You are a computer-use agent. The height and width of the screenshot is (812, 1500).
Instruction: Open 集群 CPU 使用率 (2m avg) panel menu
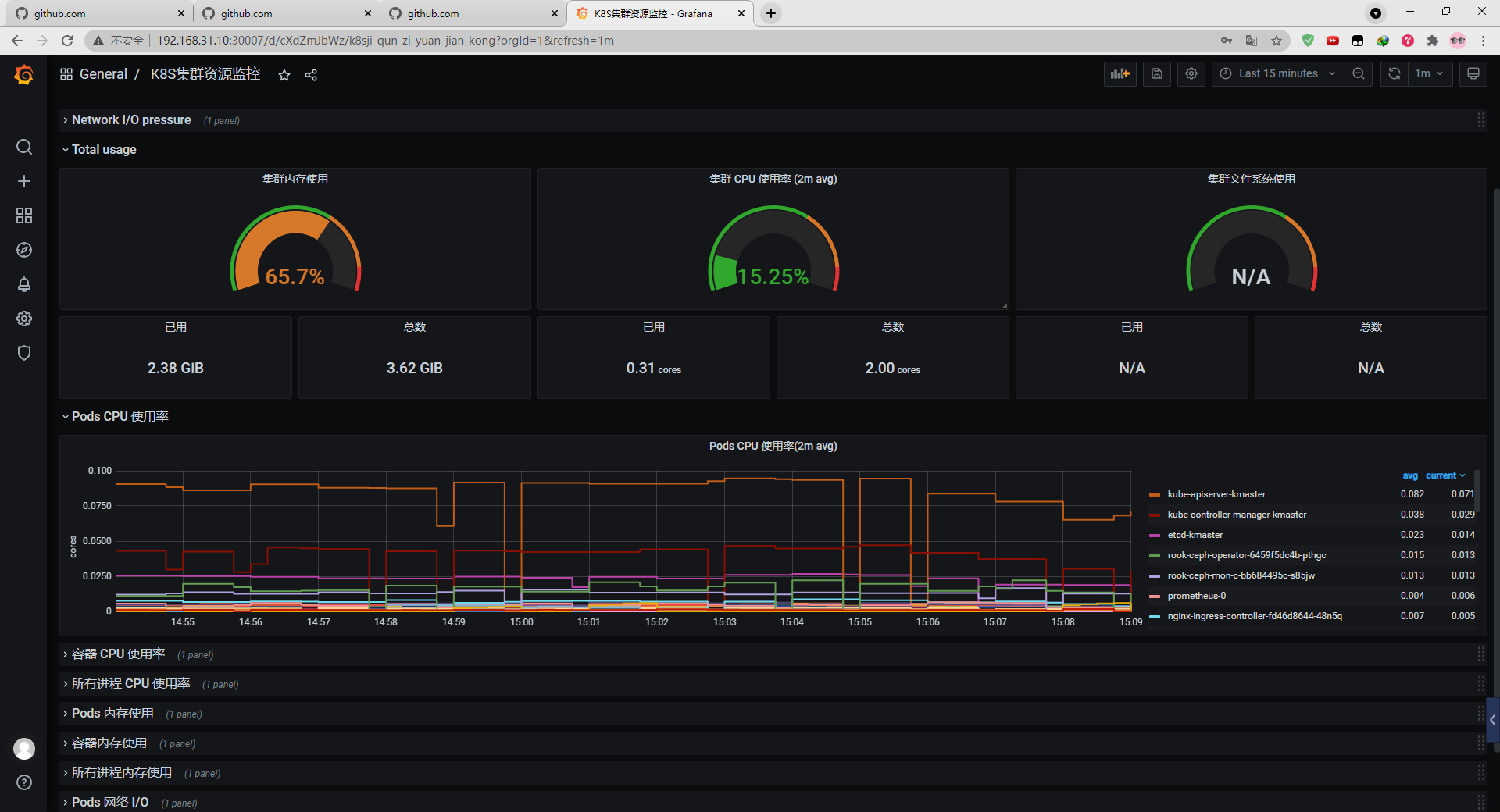click(773, 179)
